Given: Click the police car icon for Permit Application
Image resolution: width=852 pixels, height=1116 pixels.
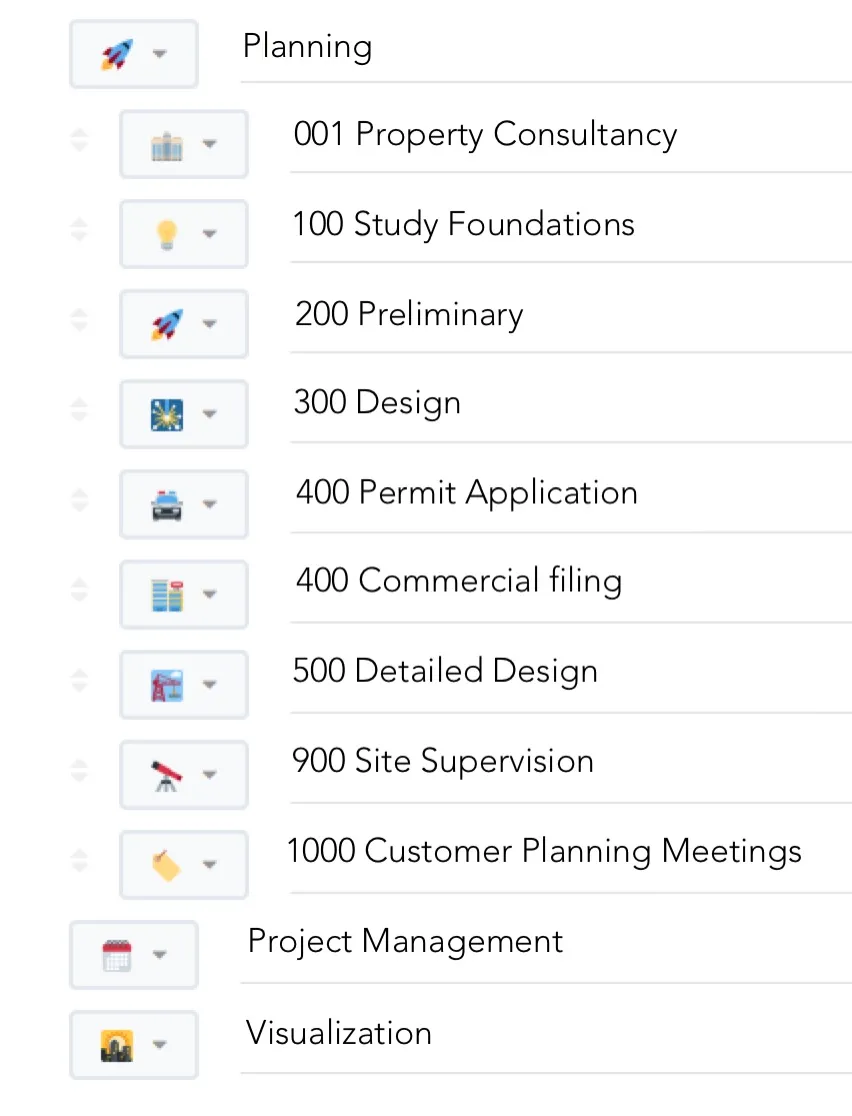Looking at the screenshot, I should (x=167, y=504).
